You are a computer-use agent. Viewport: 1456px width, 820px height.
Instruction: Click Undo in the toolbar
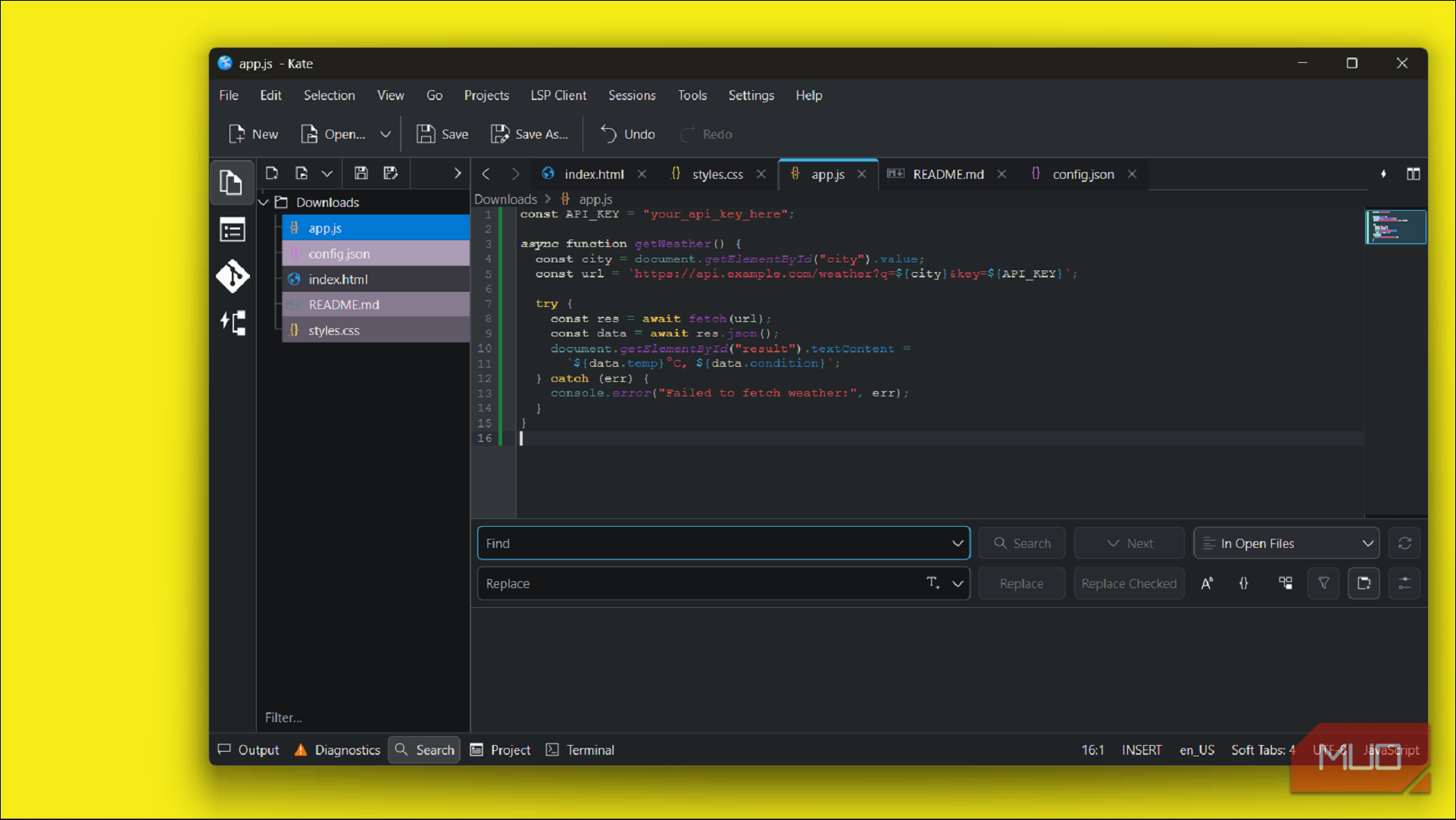coord(627,134)
